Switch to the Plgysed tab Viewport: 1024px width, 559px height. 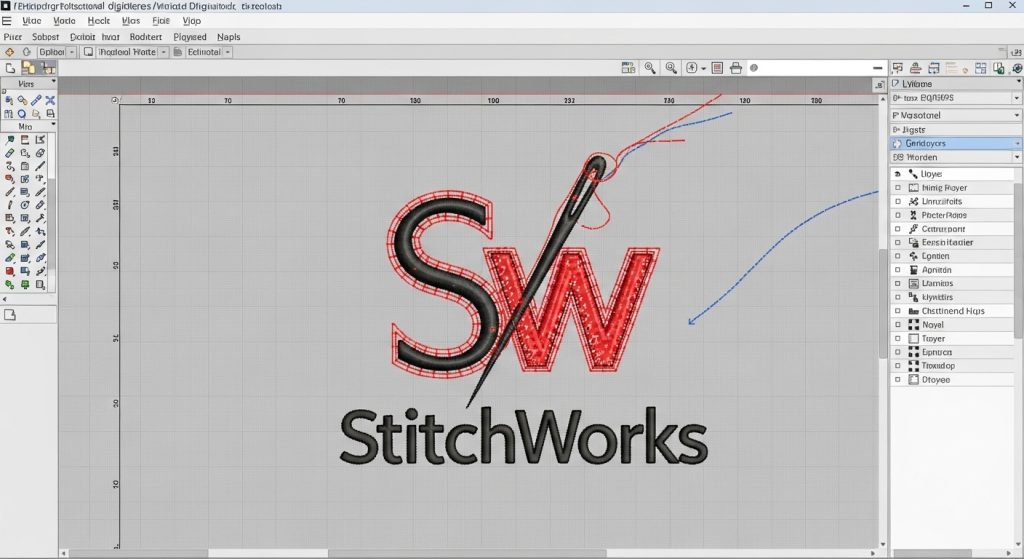pyautogui.click(x=190, y=37)
